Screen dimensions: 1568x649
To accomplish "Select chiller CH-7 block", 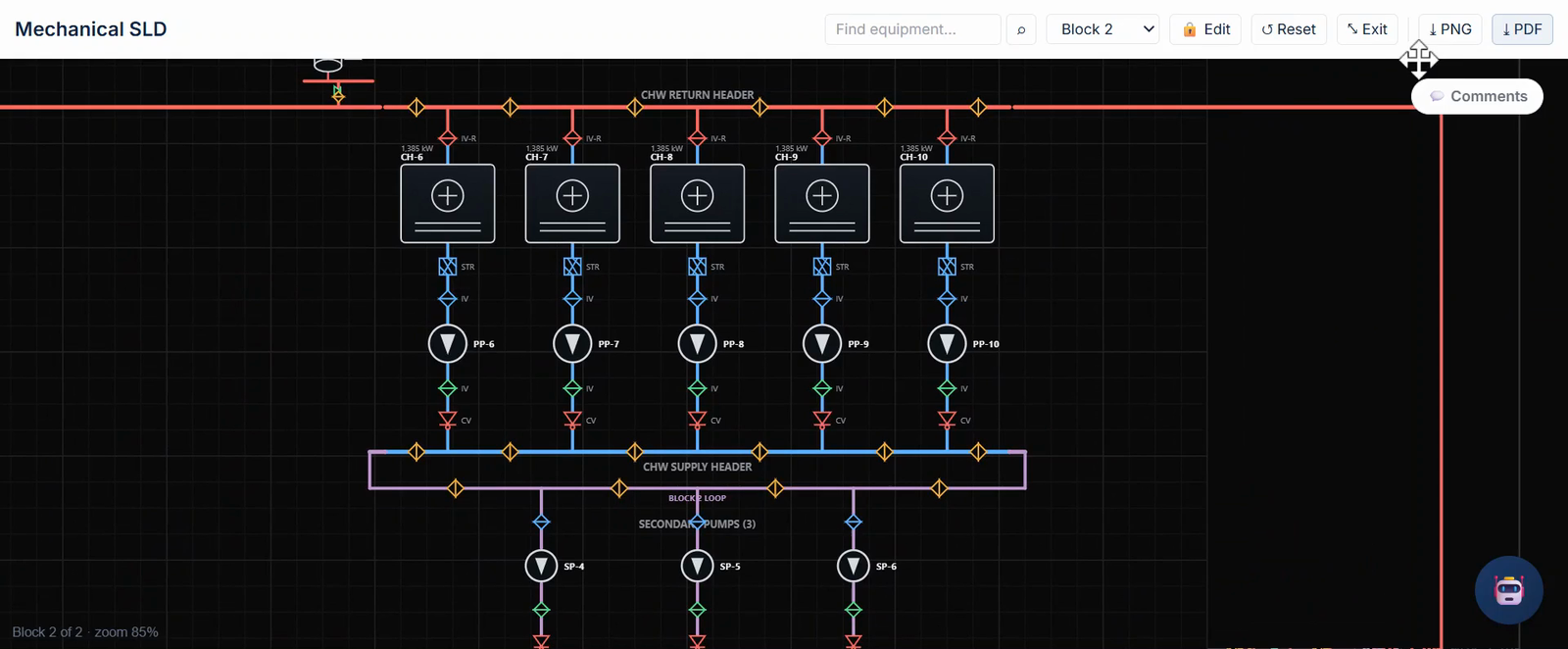I will 572,203.
